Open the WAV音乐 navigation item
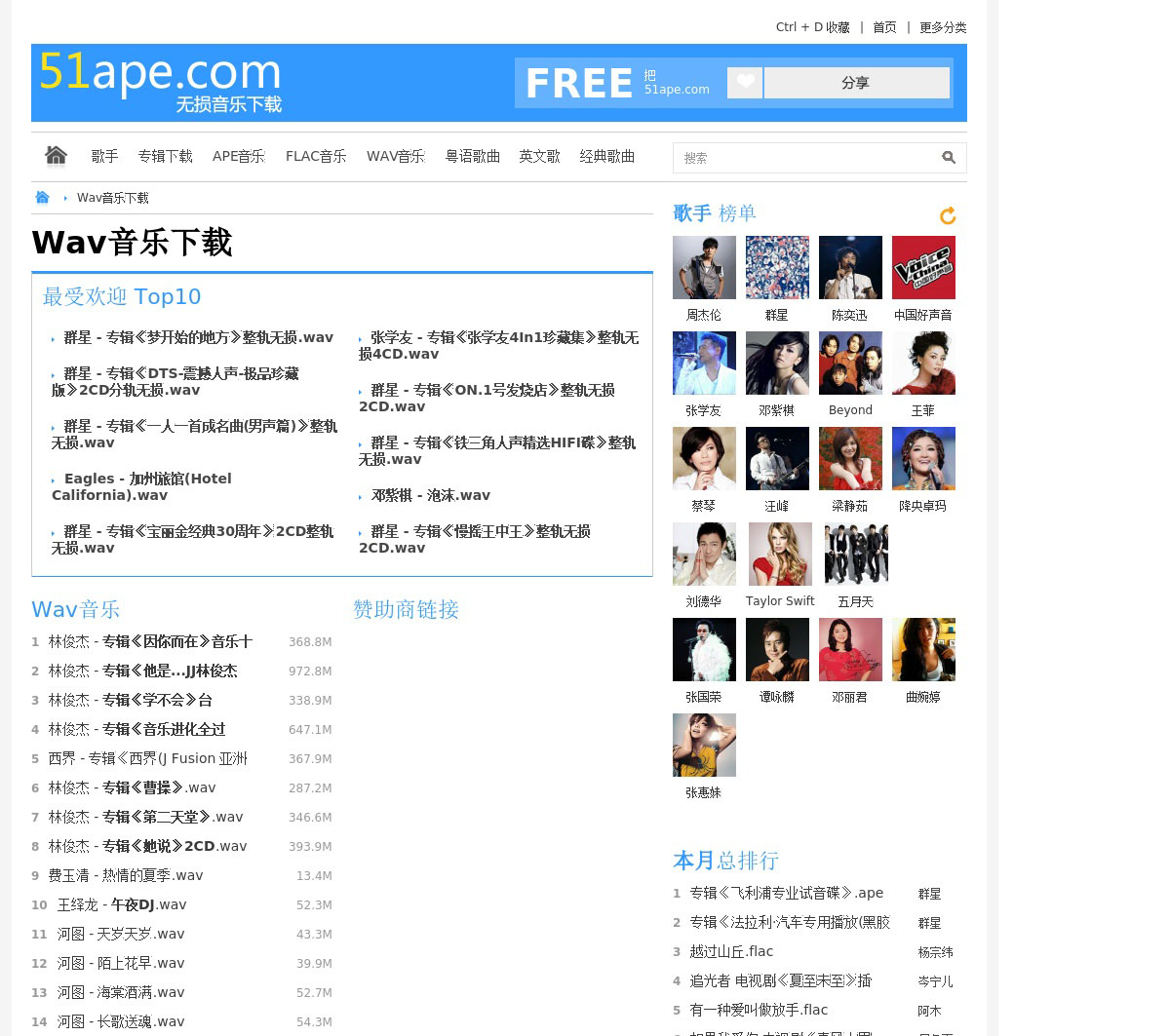Screen dimensions: 1170x1036 [395, 156]
